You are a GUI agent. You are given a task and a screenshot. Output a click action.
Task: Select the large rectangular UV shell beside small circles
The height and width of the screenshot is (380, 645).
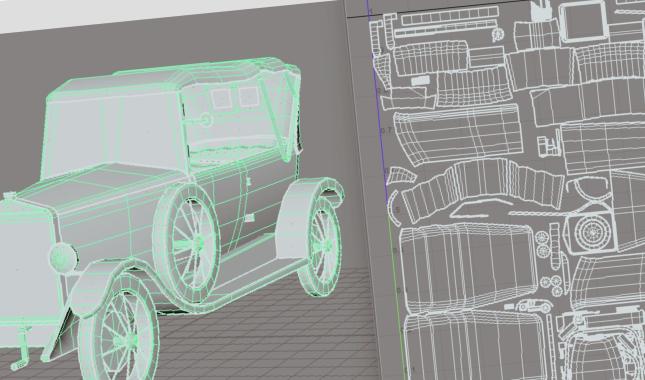click(466, 262)
